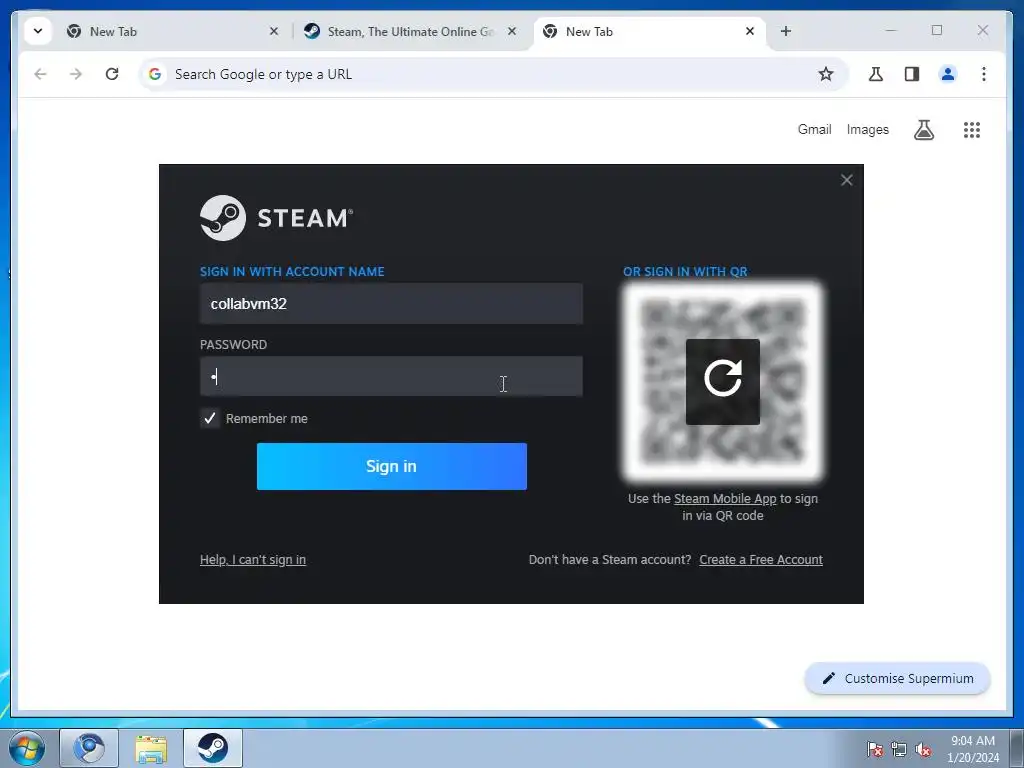Open the network tray icon
1024x768 pixels.
tap(899, 749)
